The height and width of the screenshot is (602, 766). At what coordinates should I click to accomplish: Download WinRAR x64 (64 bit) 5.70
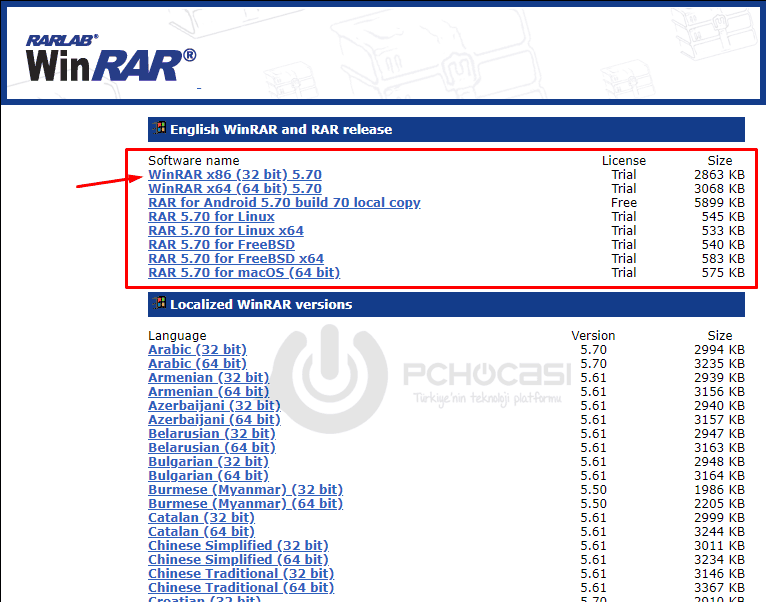(234, 189)
